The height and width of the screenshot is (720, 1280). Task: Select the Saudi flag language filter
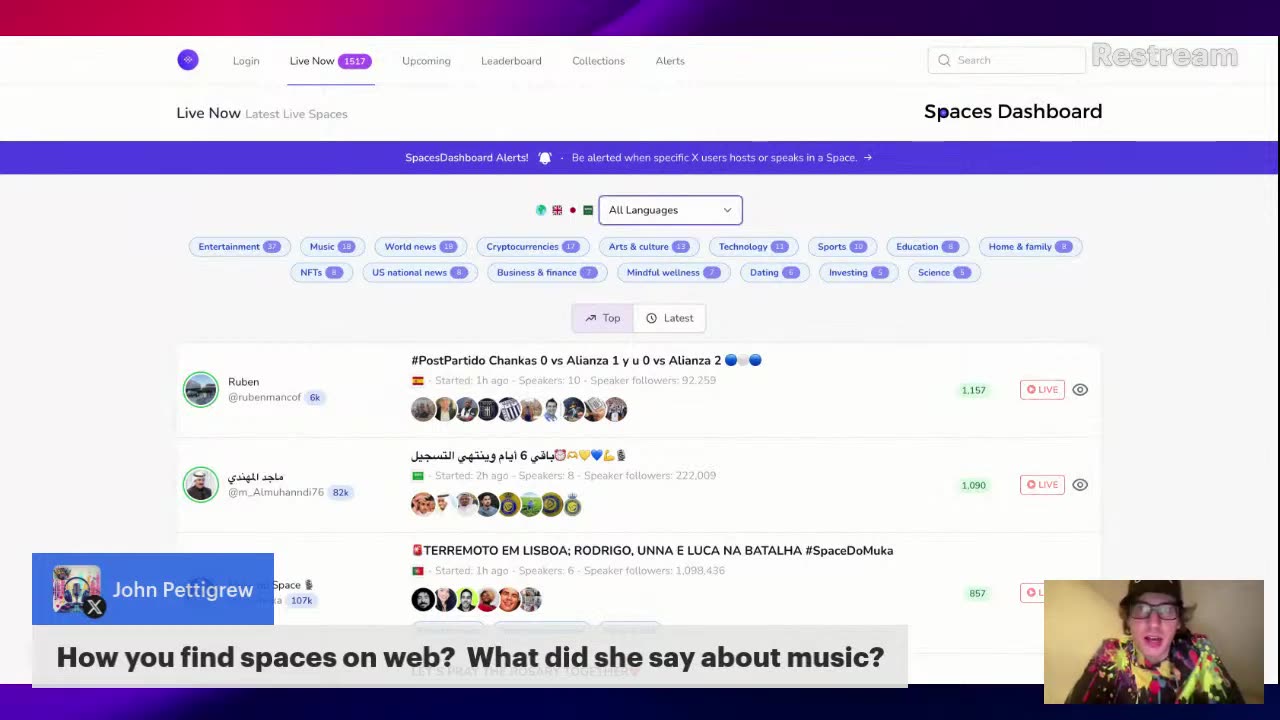point(588,210)
